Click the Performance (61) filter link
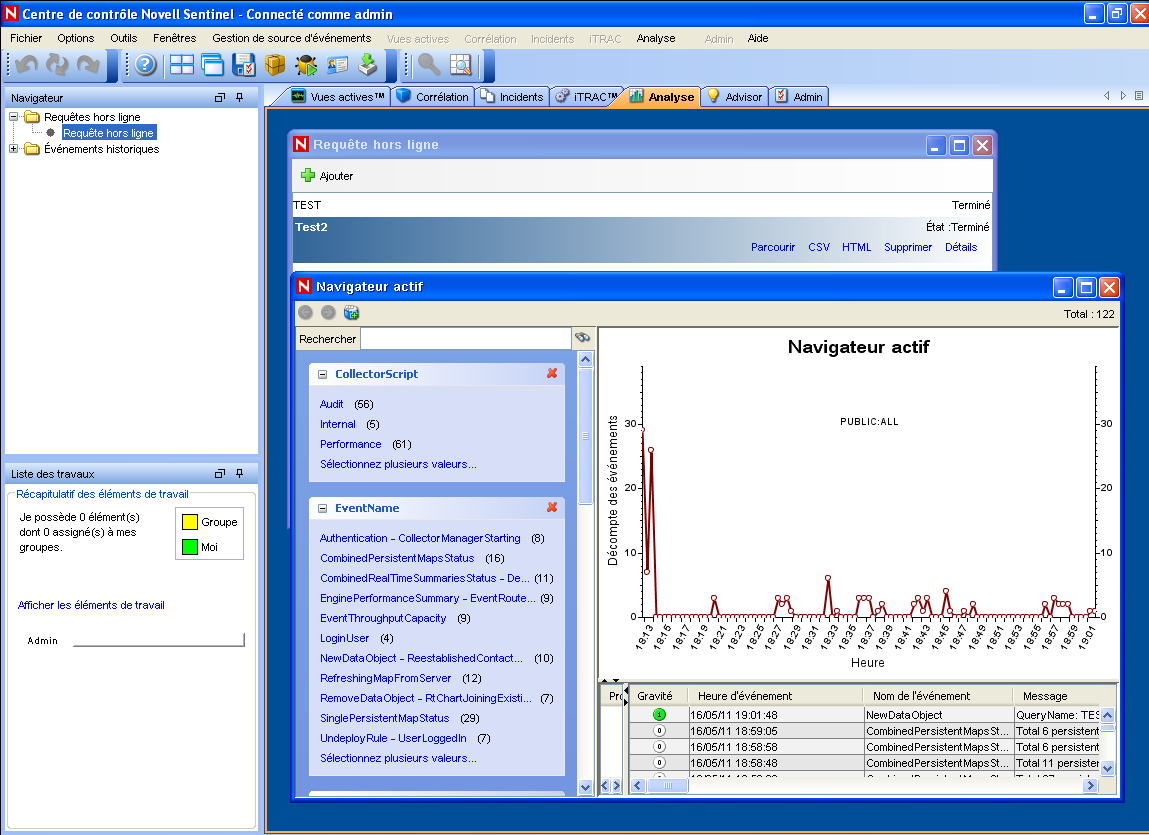 pyautogui.click(x=350, y=444)
